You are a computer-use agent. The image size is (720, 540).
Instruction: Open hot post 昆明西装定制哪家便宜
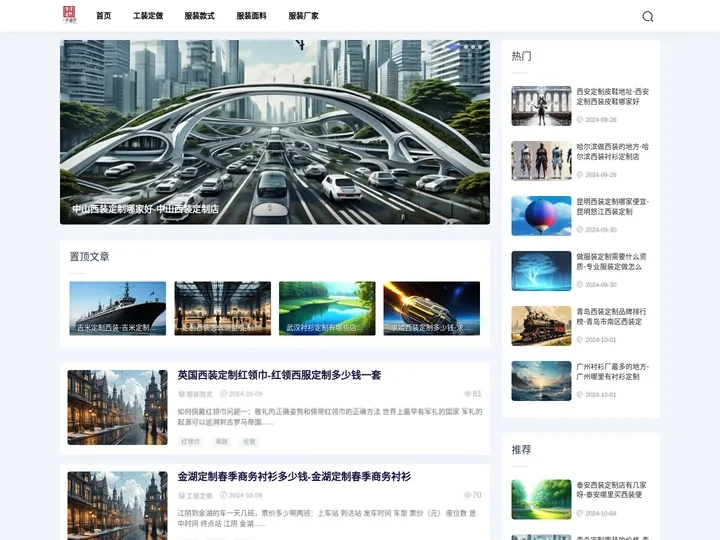tap(613, 207)
